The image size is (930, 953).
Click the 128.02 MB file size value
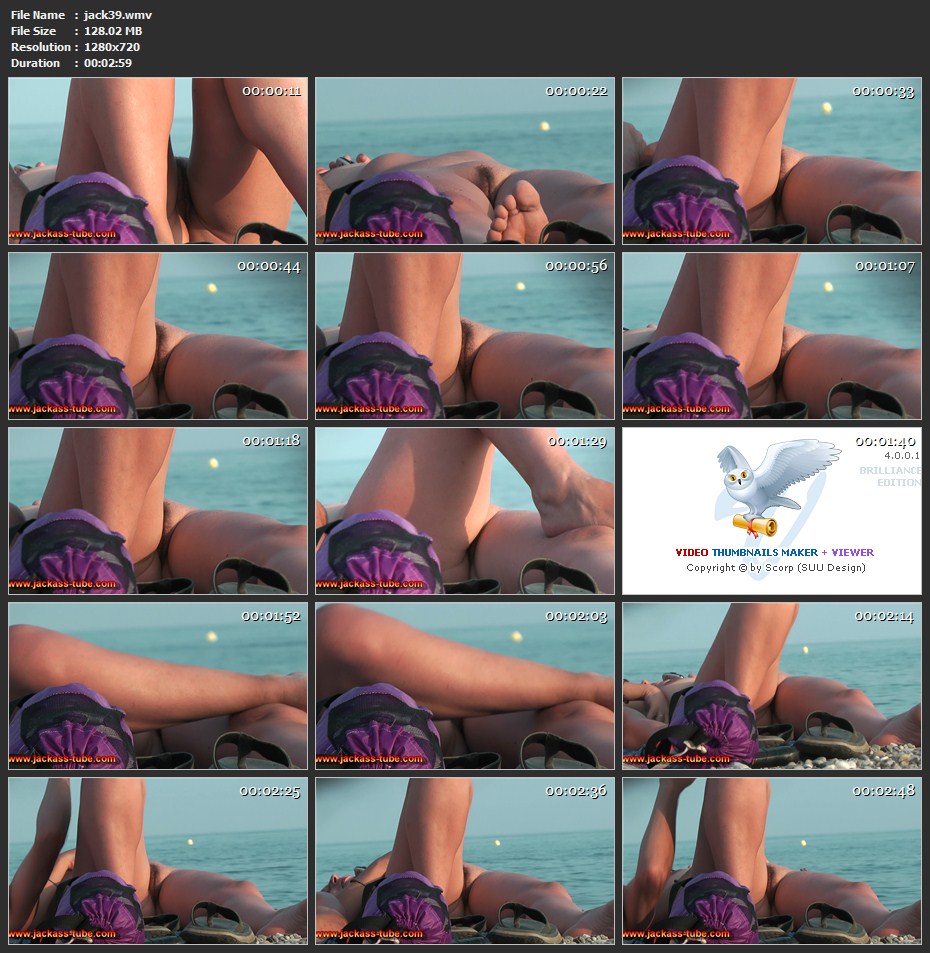pos(113,31)
